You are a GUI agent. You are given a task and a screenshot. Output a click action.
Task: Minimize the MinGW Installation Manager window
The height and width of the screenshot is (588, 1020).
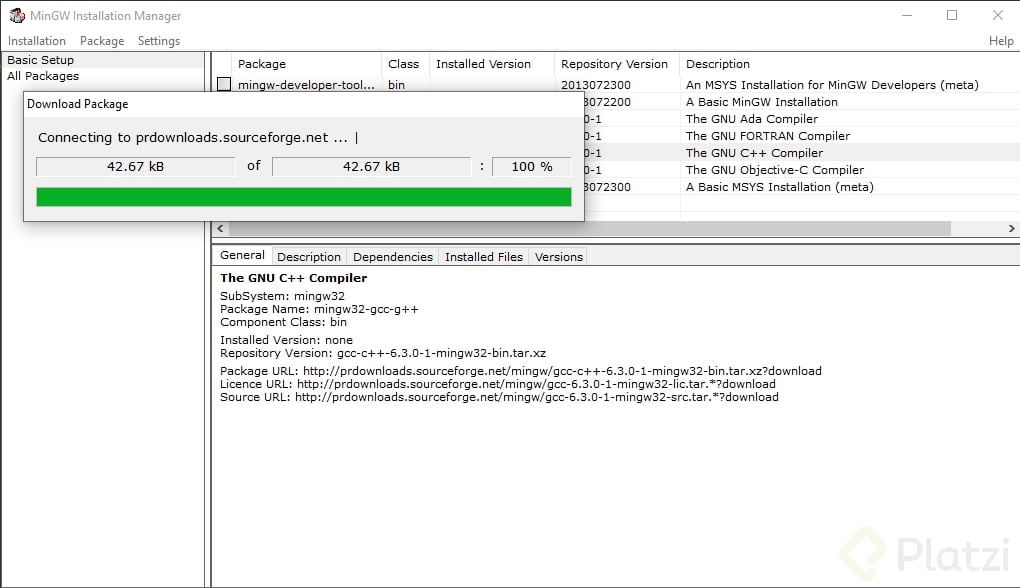(x=907, y=15)
